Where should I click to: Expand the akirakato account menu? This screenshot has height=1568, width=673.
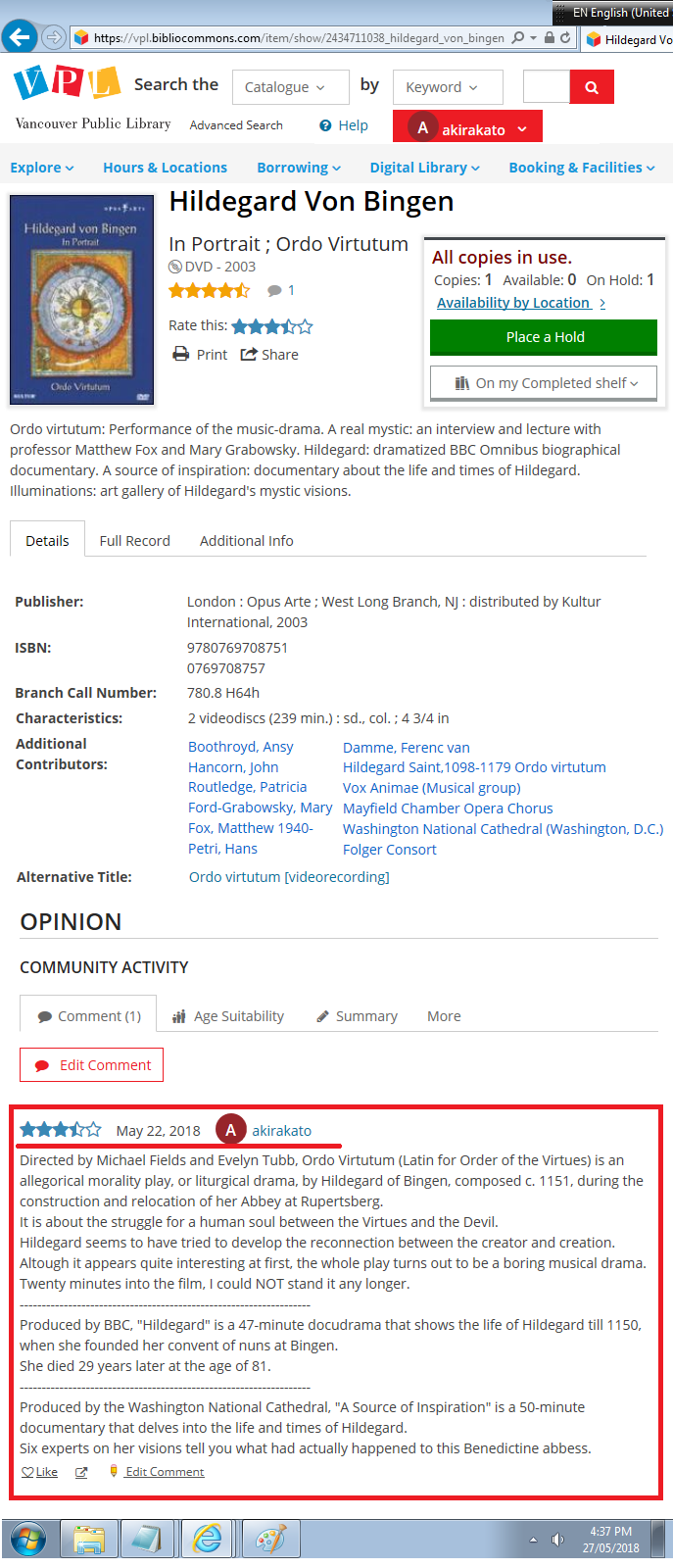pos(467,127)
